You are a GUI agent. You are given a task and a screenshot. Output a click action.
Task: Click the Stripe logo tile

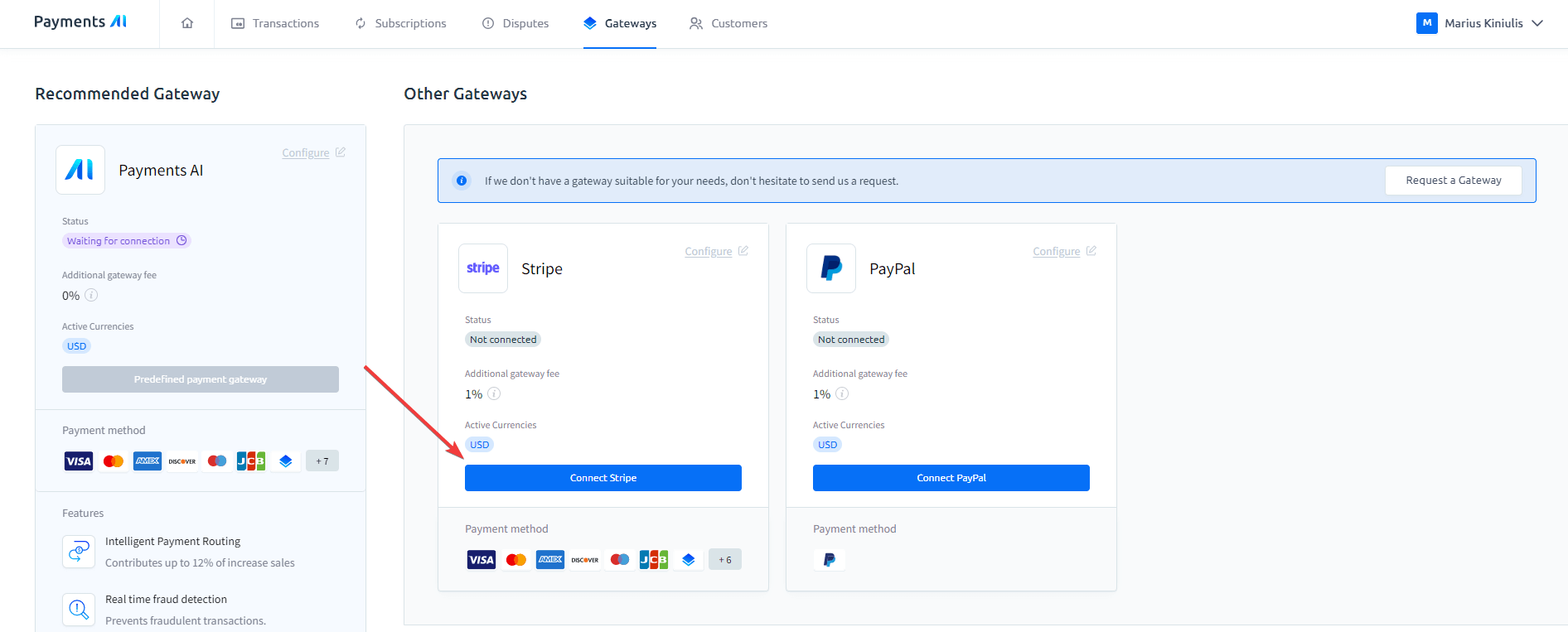pos(483,268)
